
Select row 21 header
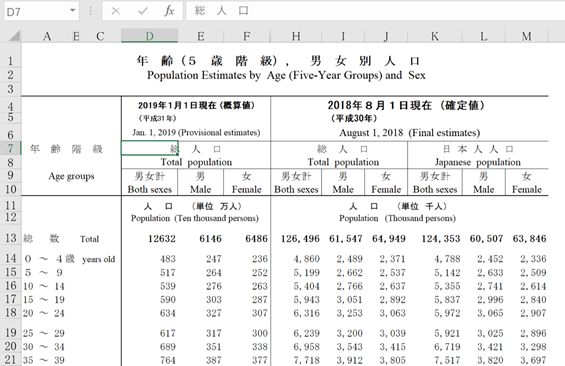[x=10, y=360]
